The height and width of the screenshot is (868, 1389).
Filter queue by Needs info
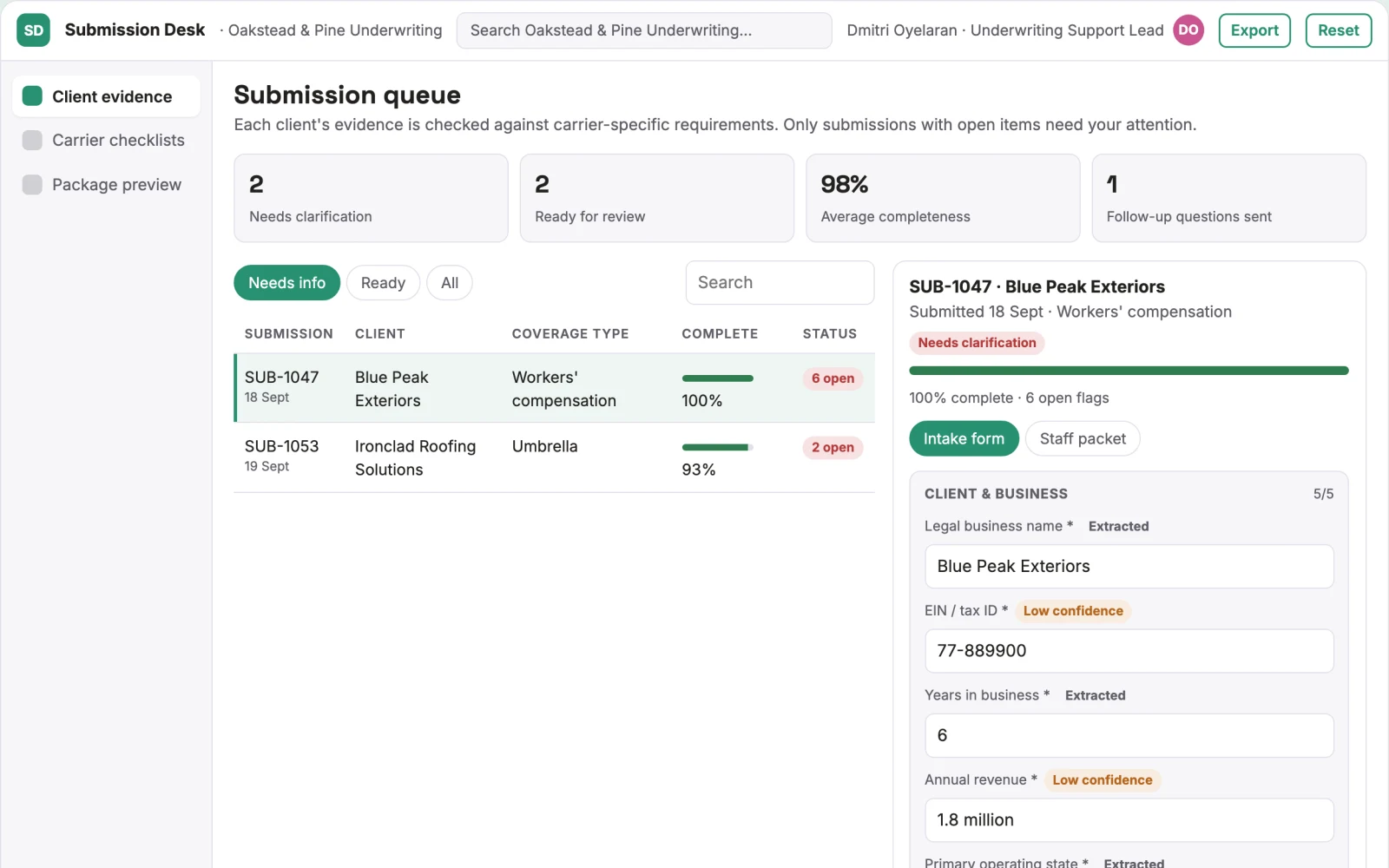click(286, 283)
